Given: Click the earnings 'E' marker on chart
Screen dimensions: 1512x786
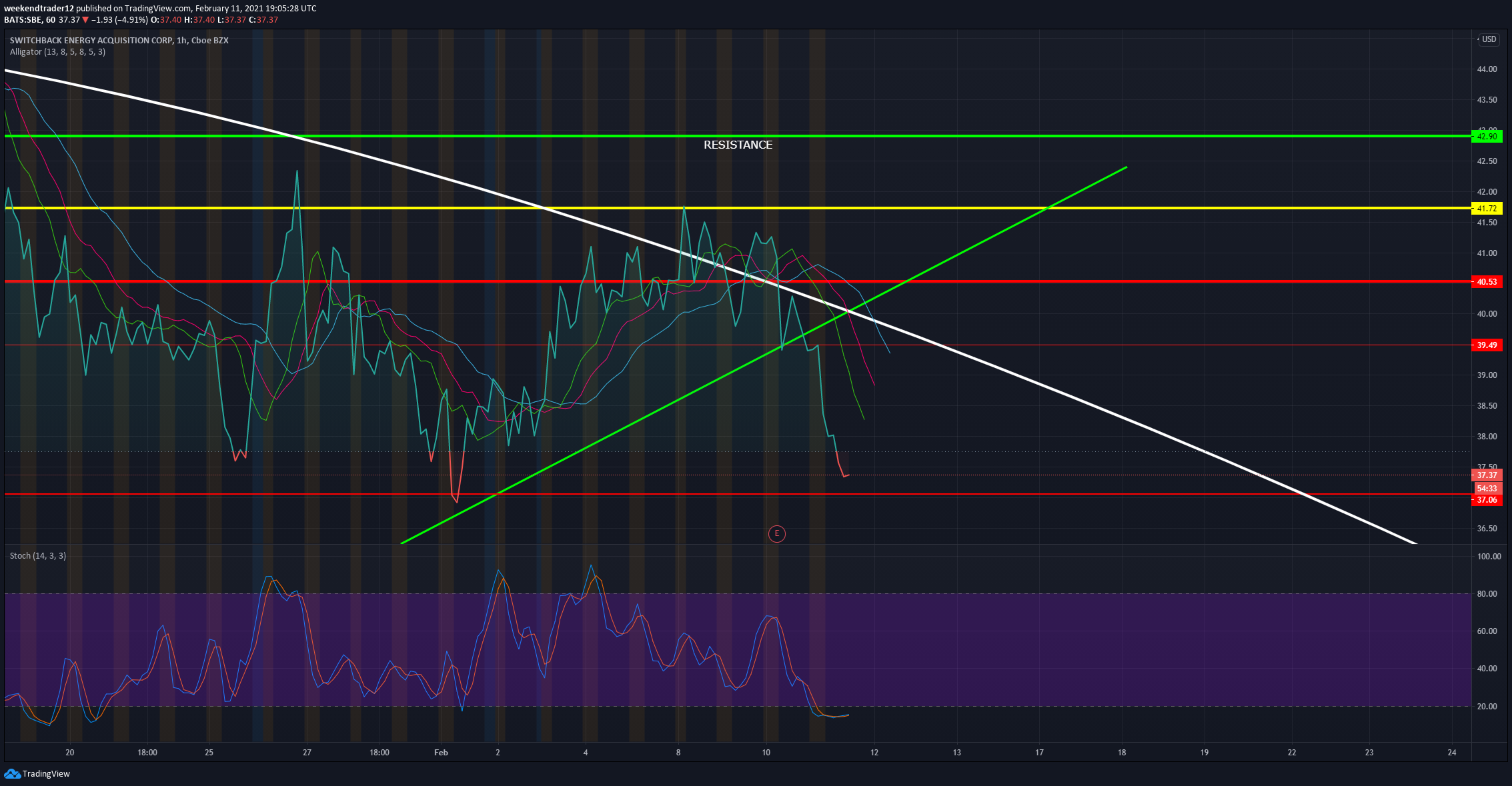Looking at the screenshot, I should pos(776,533).
